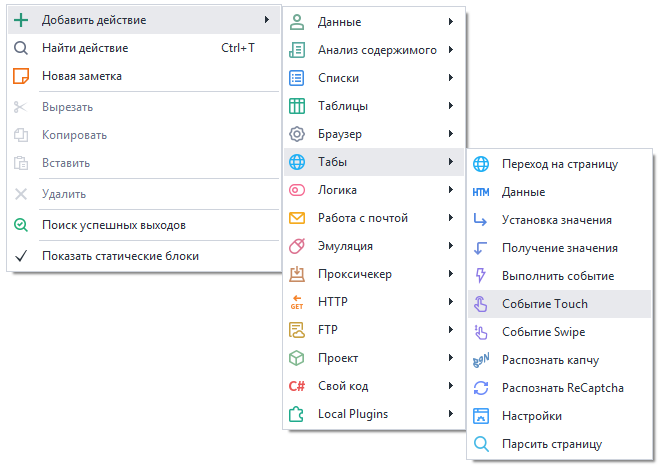The image size is (666, 466).
Task: Click the puzzle icon for Local Plugins
Action: coord(297,414)
